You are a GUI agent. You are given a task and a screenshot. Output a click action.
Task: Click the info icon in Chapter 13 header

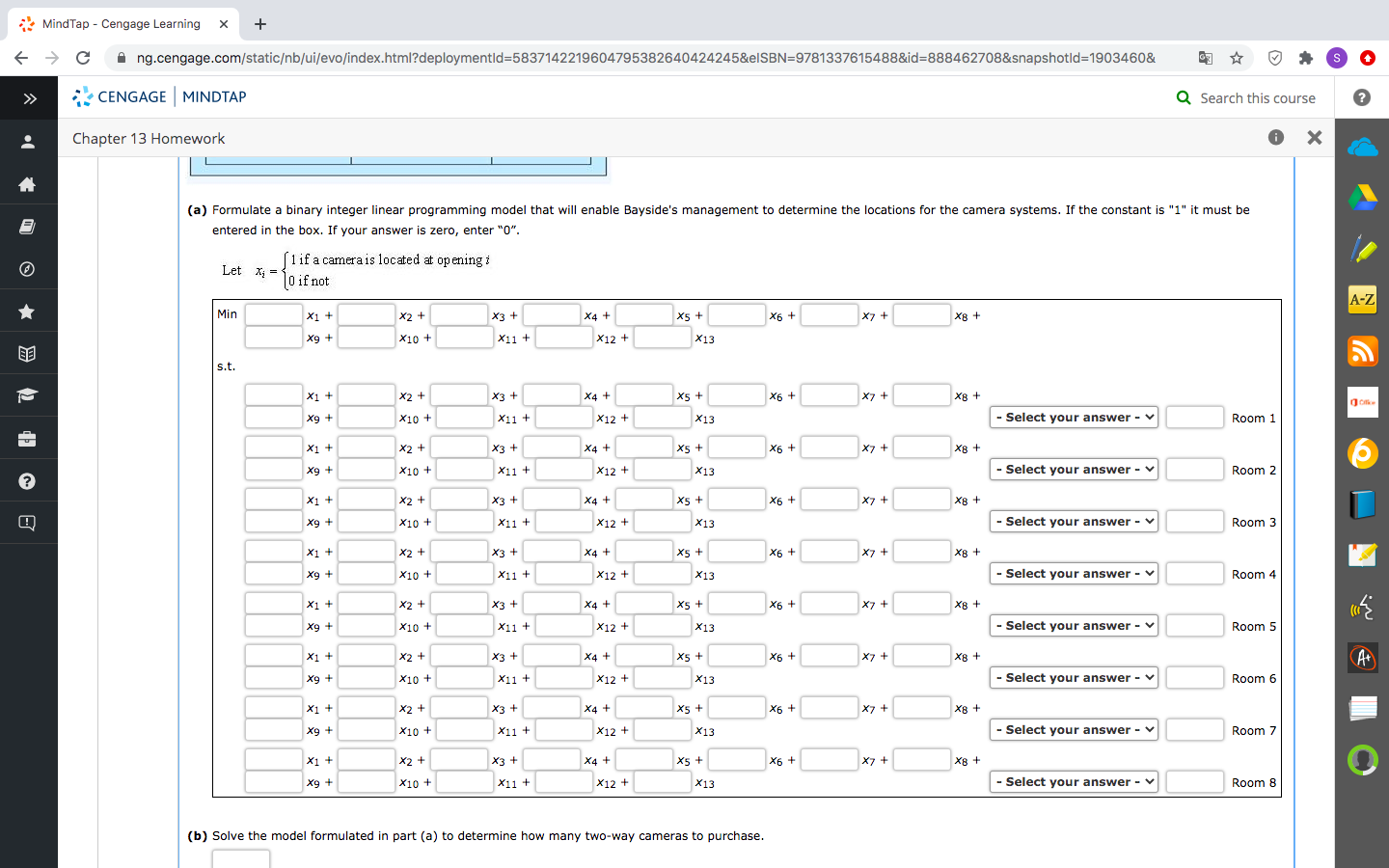pos(1276,138)
